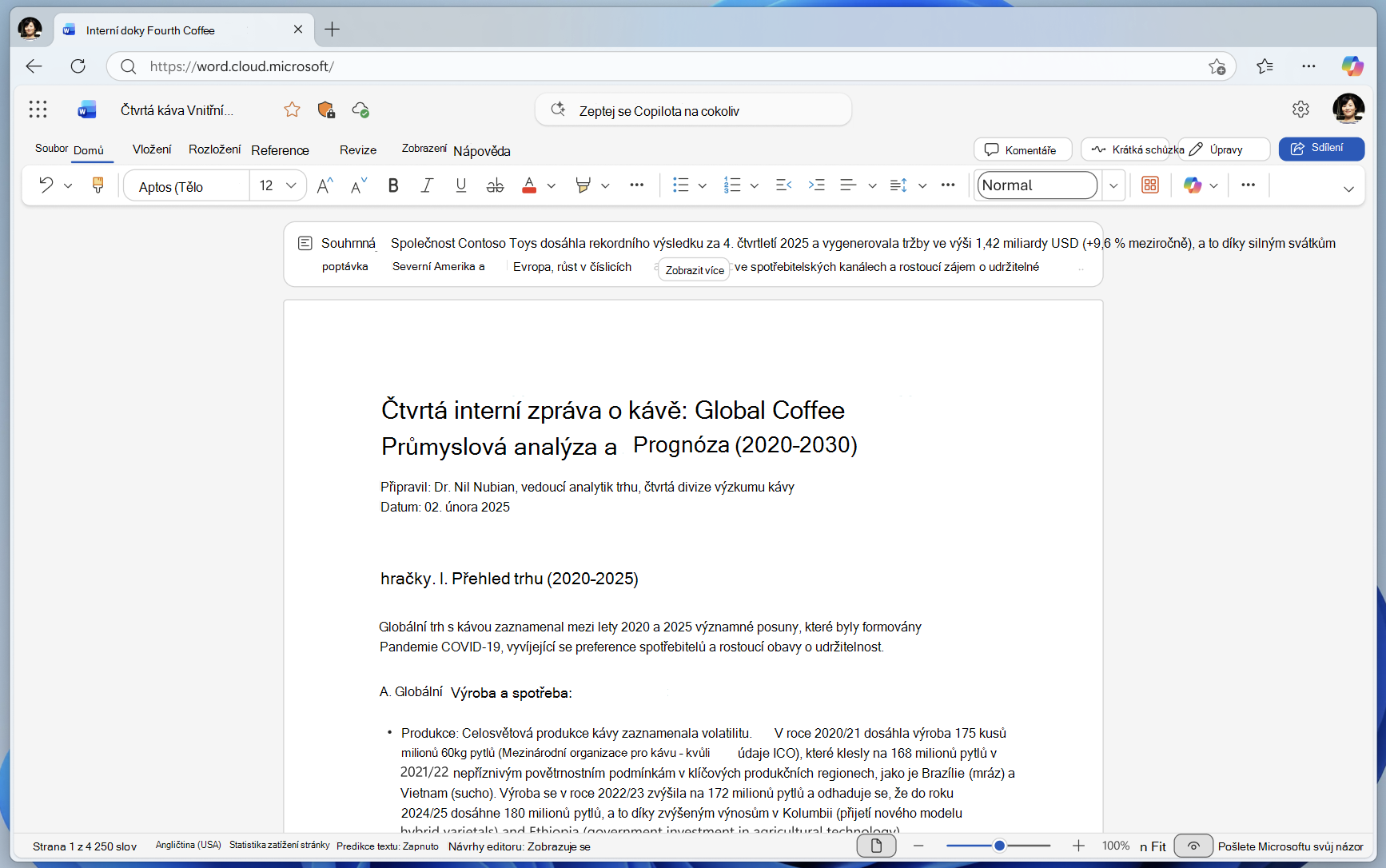The image size is (1386, 868).
Task: Go back to previous page
Action: [x=34, y=66]
